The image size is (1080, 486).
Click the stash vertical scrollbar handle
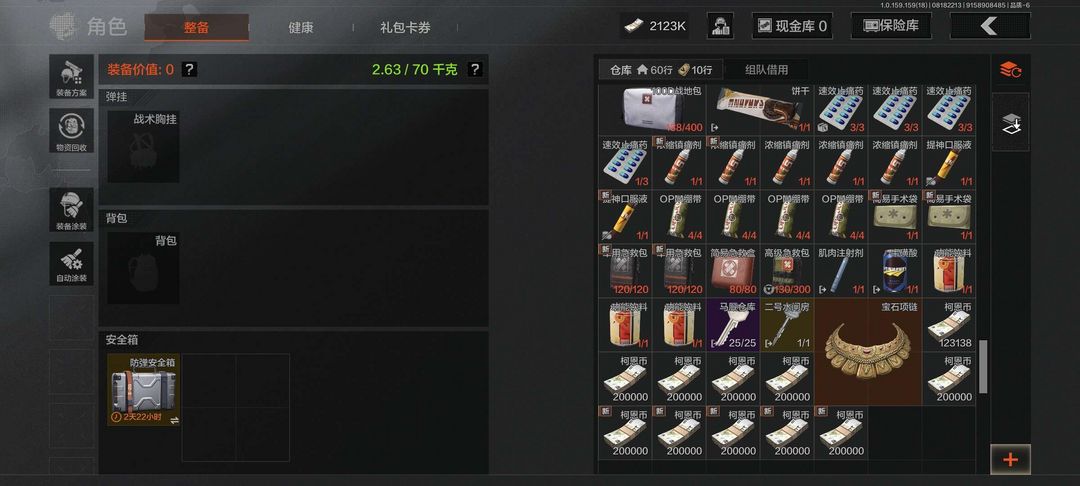pyautogui.click(x=984, y=366)
